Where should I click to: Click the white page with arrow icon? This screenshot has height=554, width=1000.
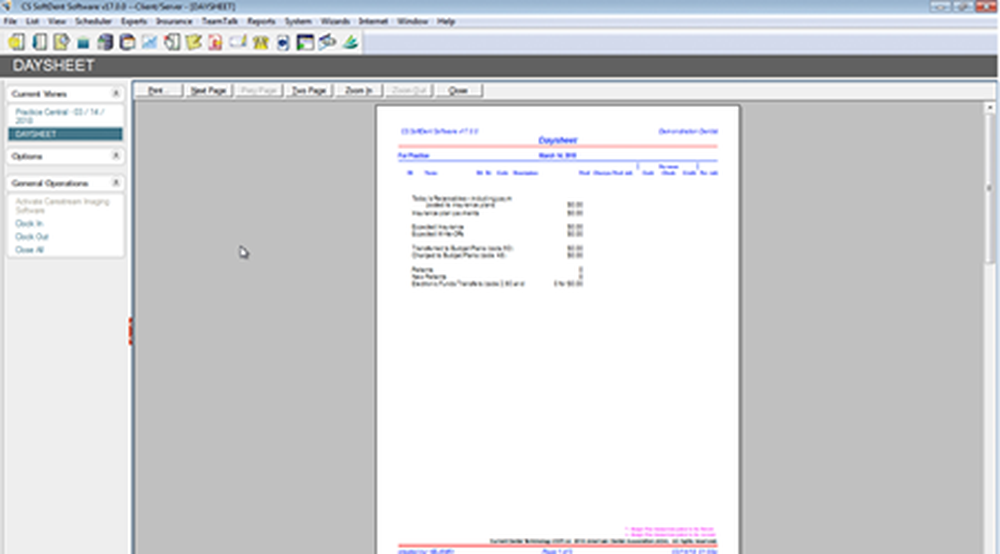[172, 42]
